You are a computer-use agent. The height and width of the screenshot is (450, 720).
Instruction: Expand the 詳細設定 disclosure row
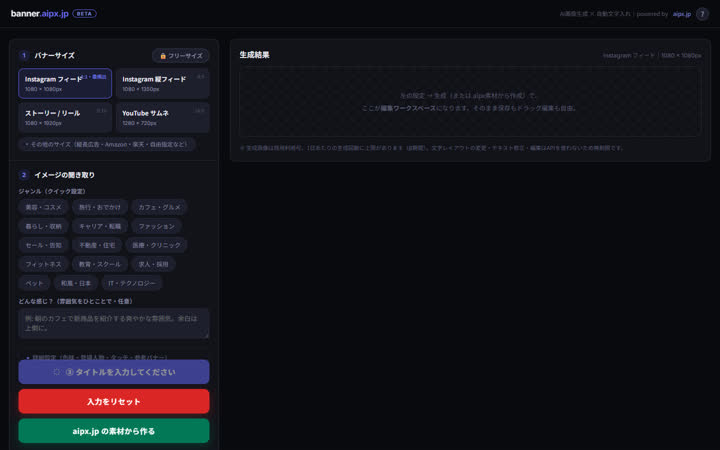pos(114,356)
